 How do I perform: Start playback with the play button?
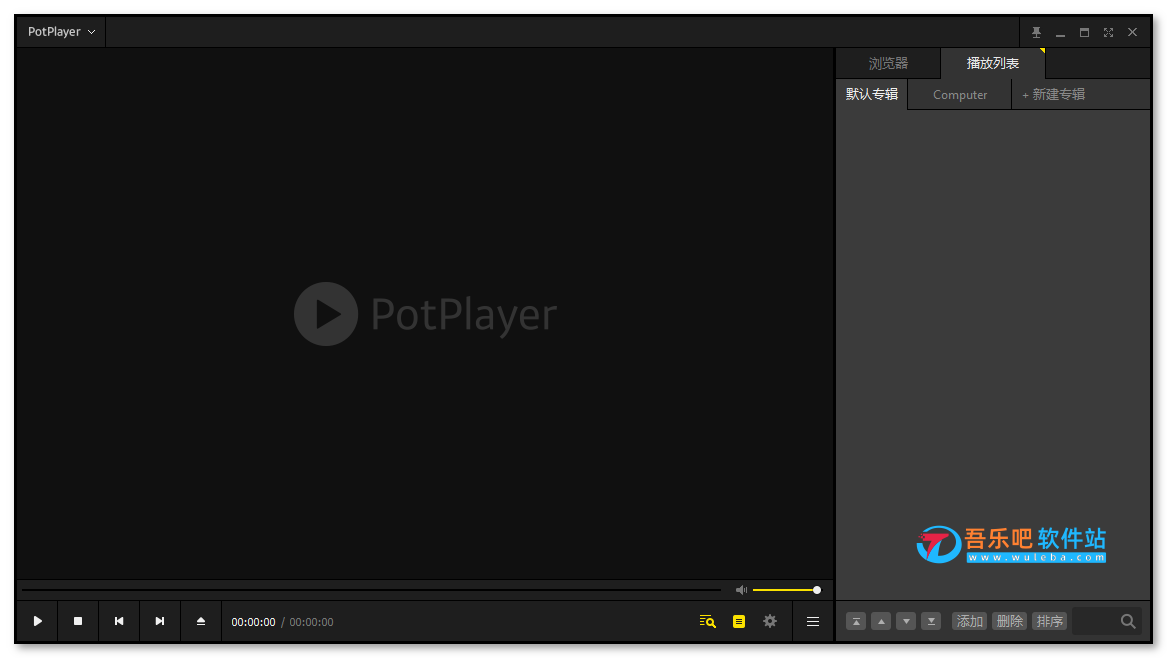coord(37,622)
